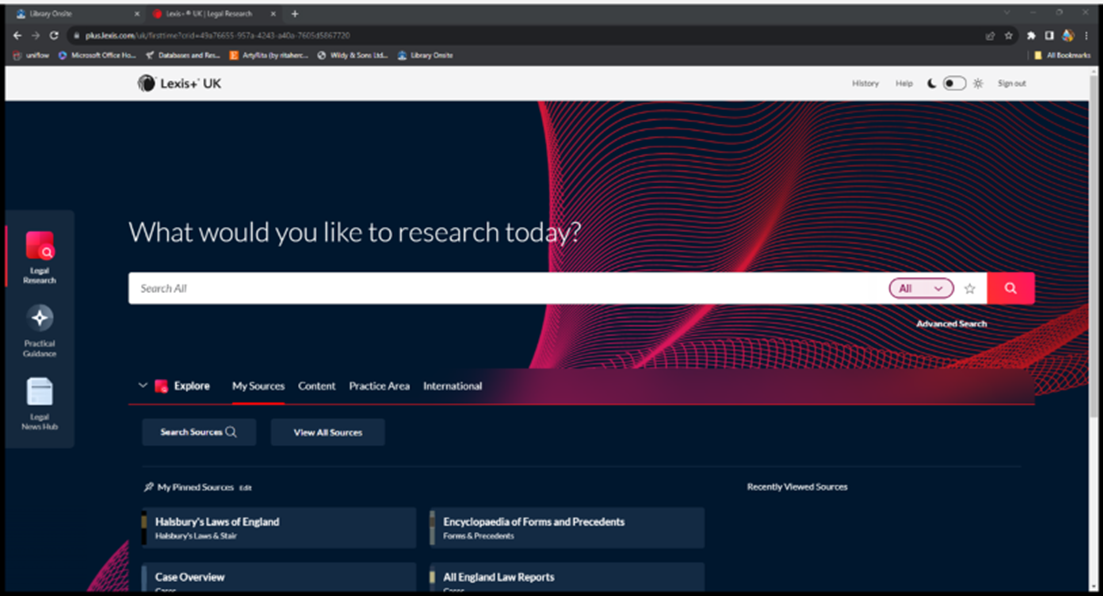Toggle the dark/light mode switch
This screenshot has width=1103, height=596.
(x=954, y=83)
